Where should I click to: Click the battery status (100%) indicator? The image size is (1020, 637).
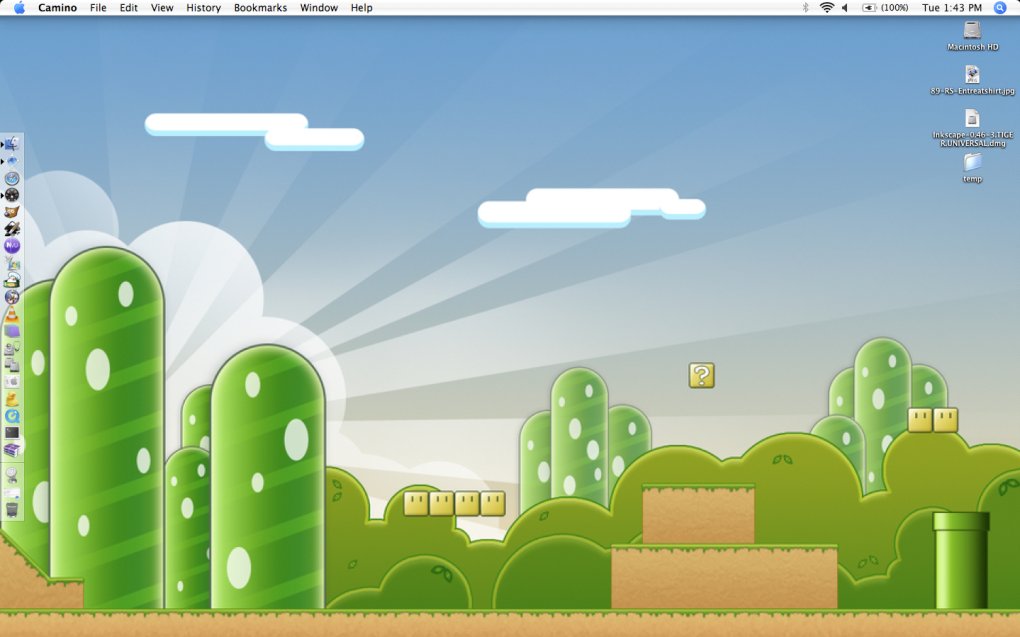[x=885, y=8]
